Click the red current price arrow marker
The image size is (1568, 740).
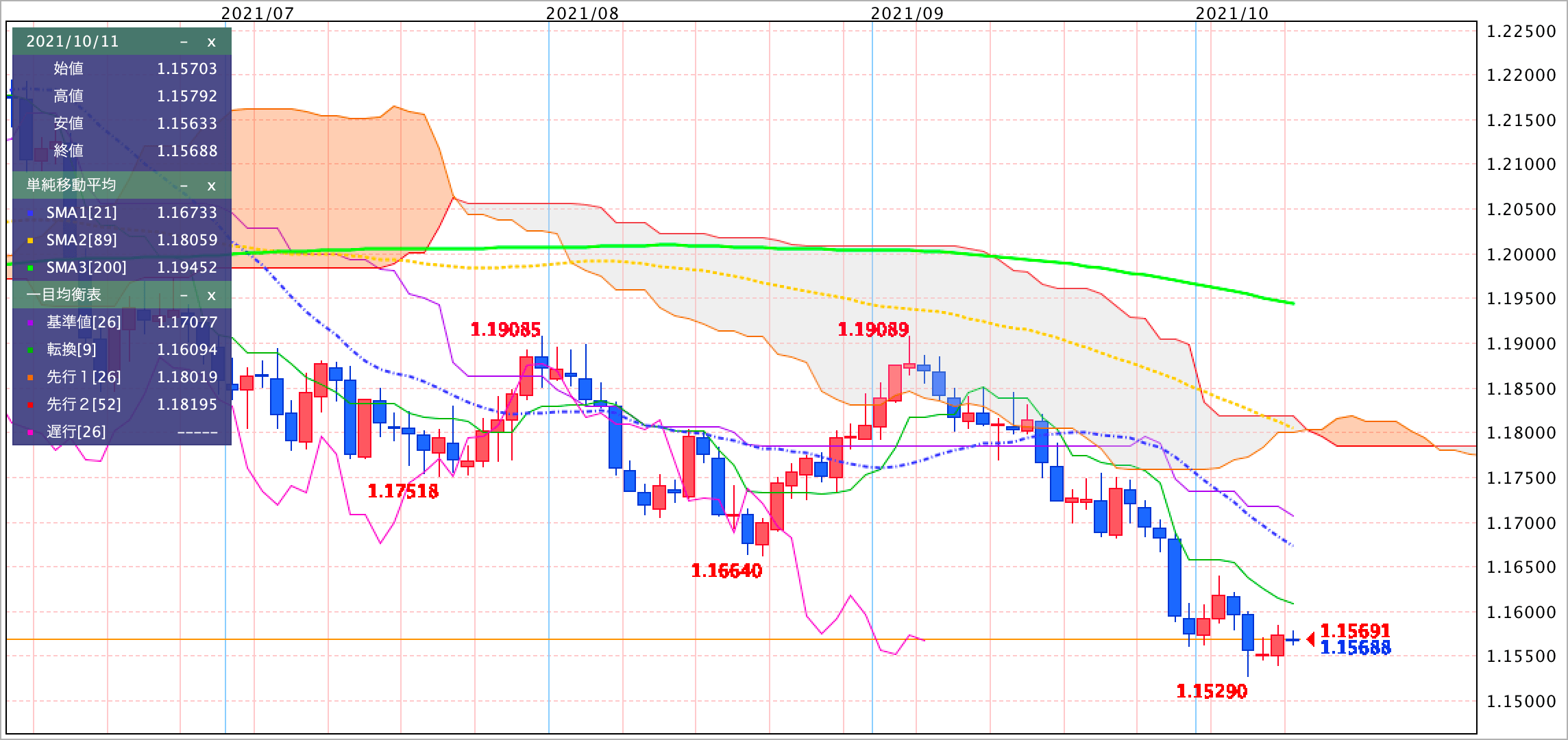tap(1310, 639)
